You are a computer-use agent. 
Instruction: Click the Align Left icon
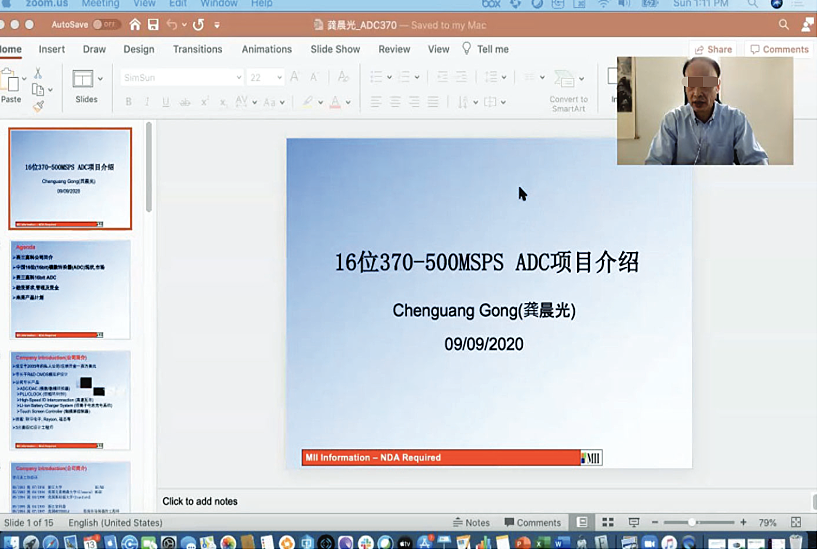[376, 102]
